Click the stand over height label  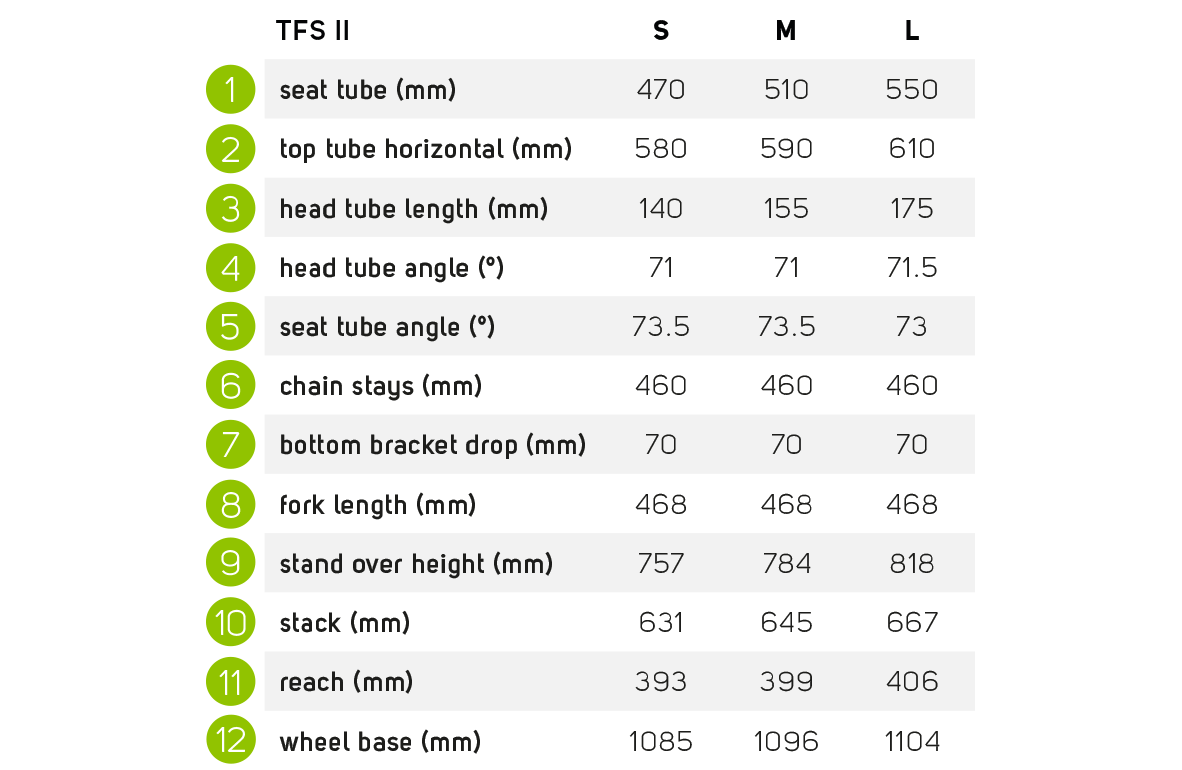click(x=416, y=564)
